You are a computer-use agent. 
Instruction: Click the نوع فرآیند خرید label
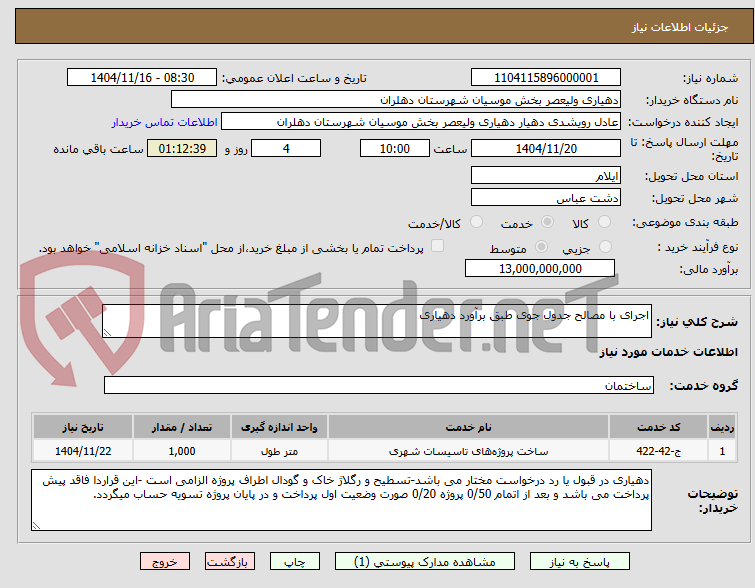pyautogui.click(x=698, y=248)
